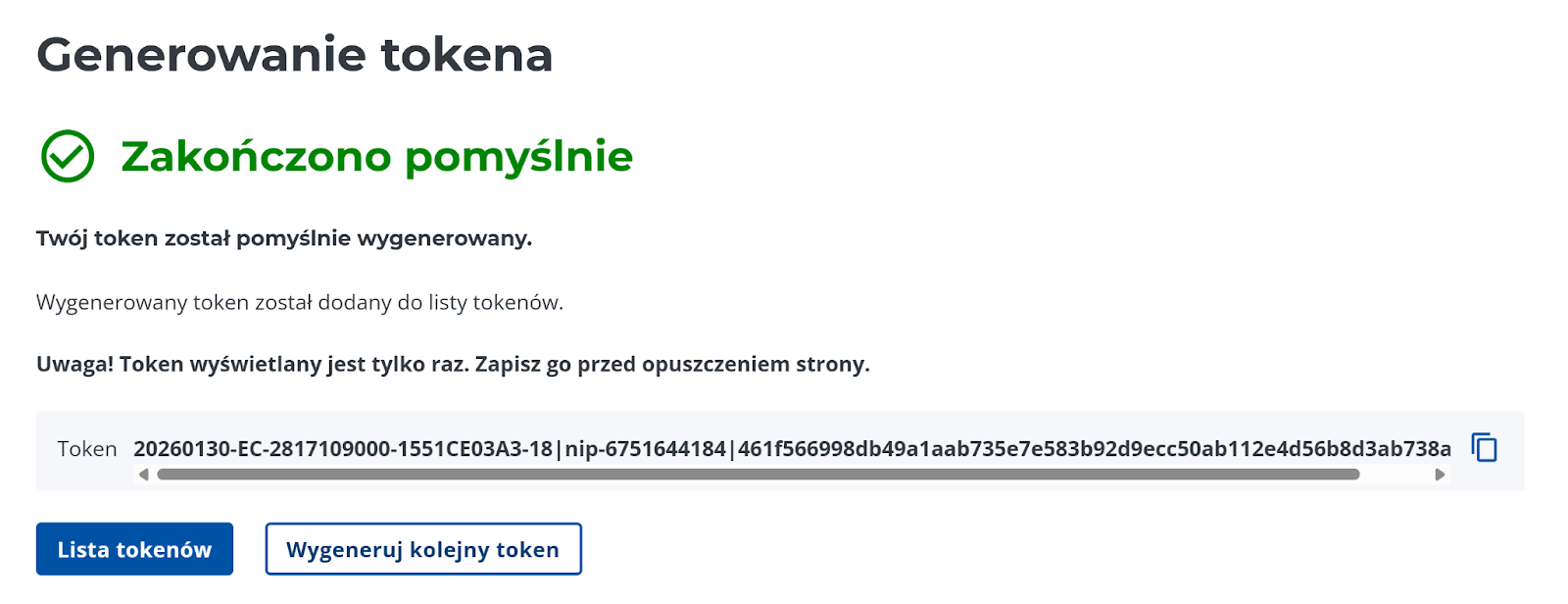Click the nip-6751644184 part of the token

(x=646, y=449)
